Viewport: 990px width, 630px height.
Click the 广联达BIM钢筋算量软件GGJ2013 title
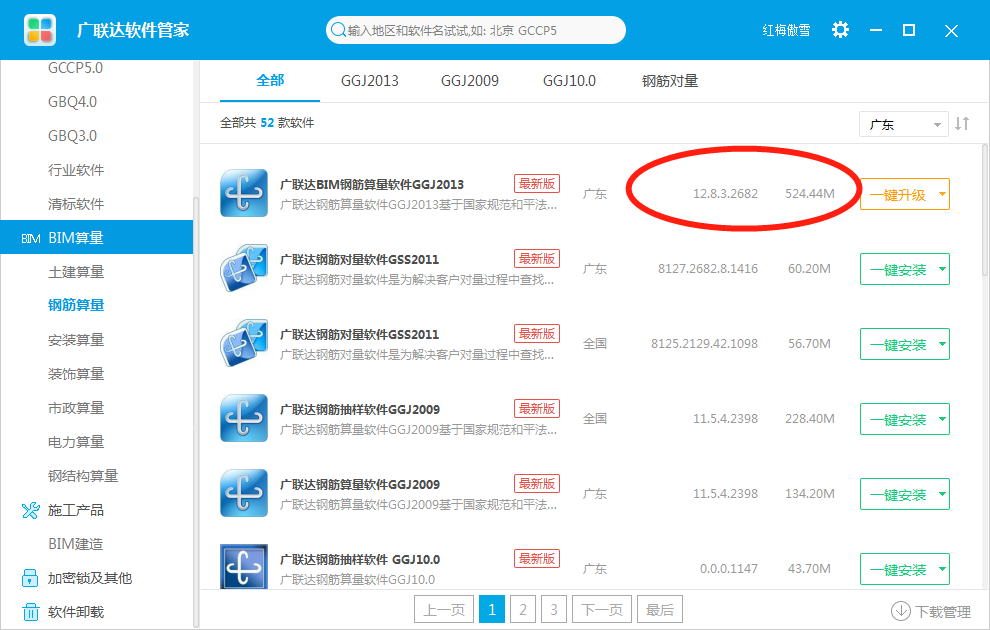[x=372, y=184]
